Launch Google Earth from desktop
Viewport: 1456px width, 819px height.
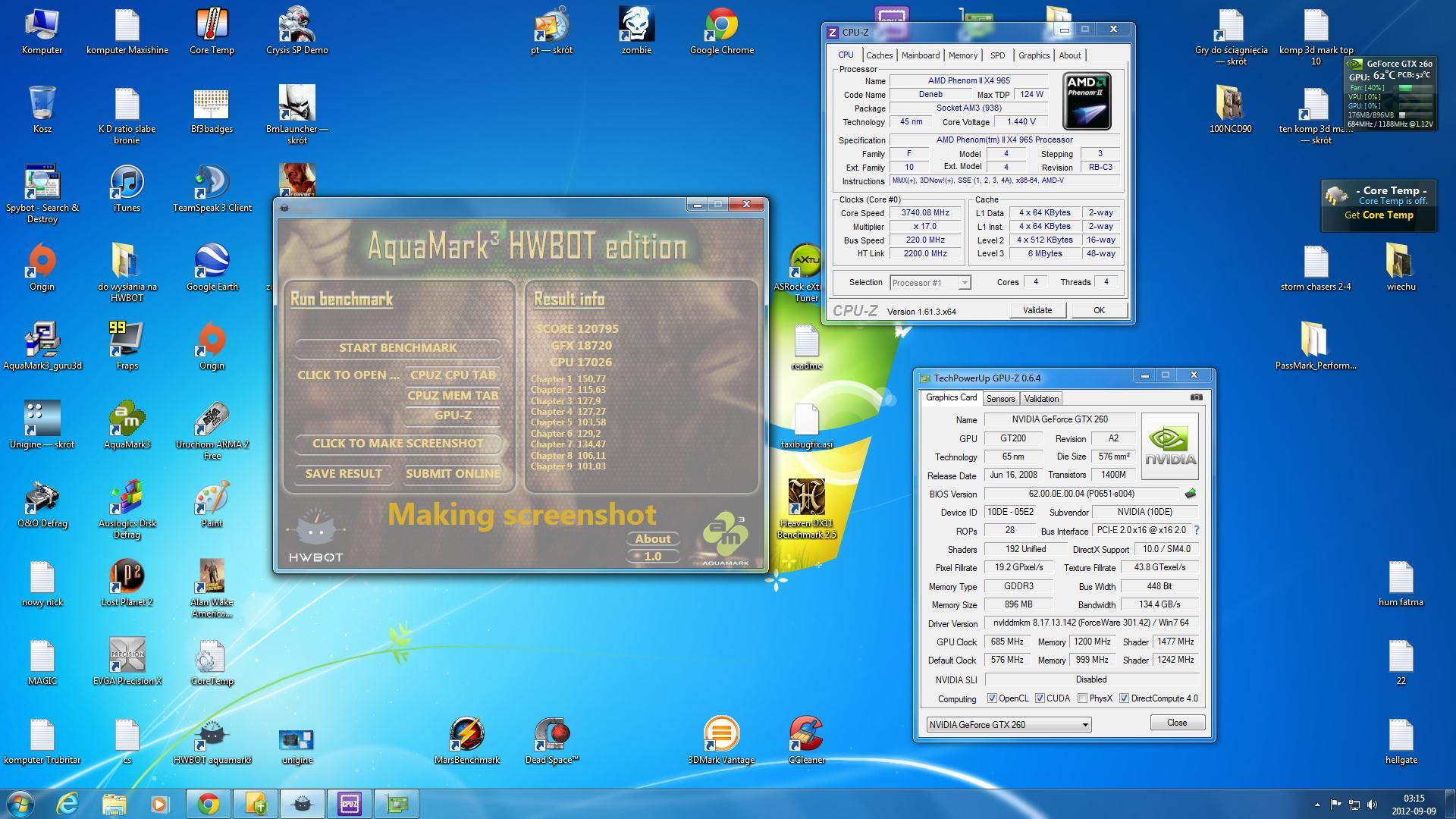pyautogui.click(x=212, y=267)
